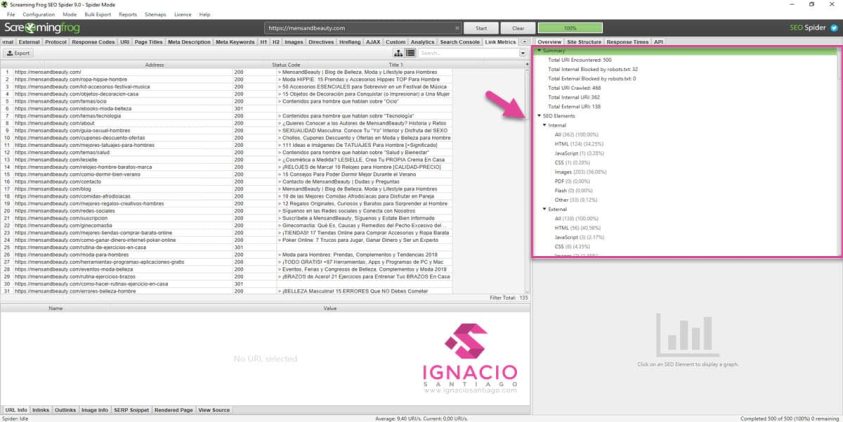Switch to the External tab
Screen dimensions: 843x422
(29, 42)
